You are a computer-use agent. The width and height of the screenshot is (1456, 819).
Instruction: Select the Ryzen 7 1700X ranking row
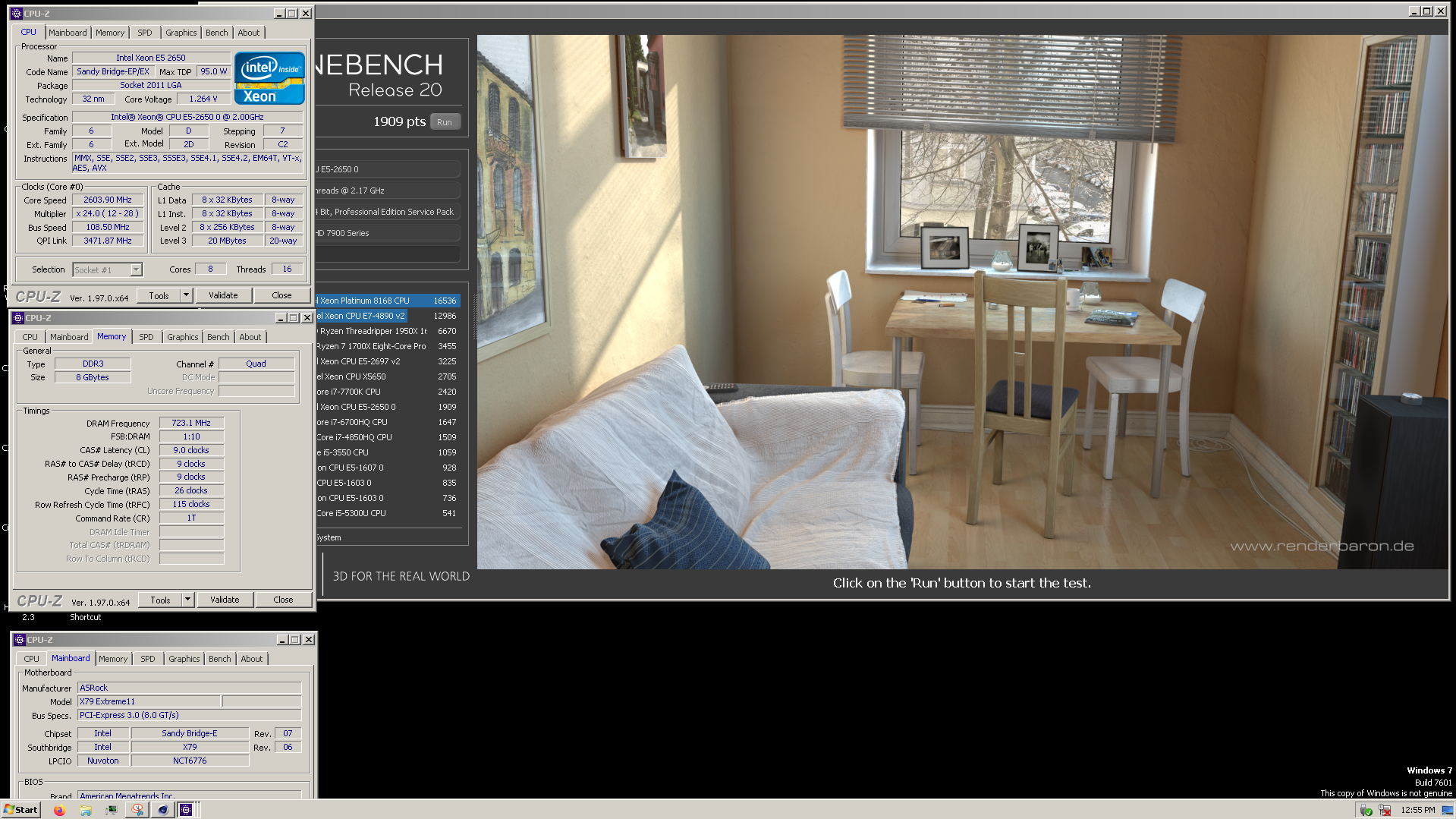click(388, 346)
